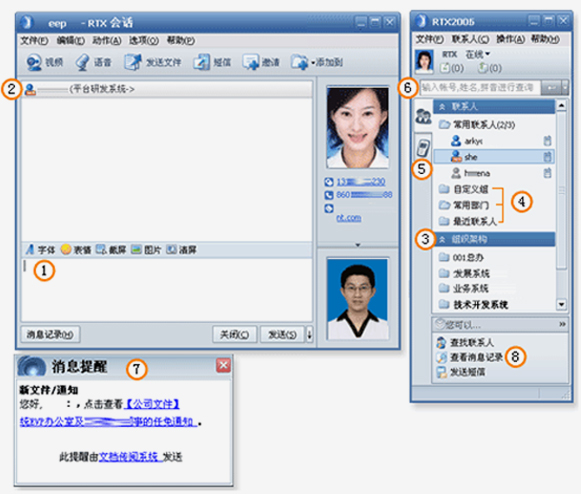The width and height of the screenshot is (581, 494).
Task: Click the contact icon in chat recipient bar
Action: pos(30,89)
